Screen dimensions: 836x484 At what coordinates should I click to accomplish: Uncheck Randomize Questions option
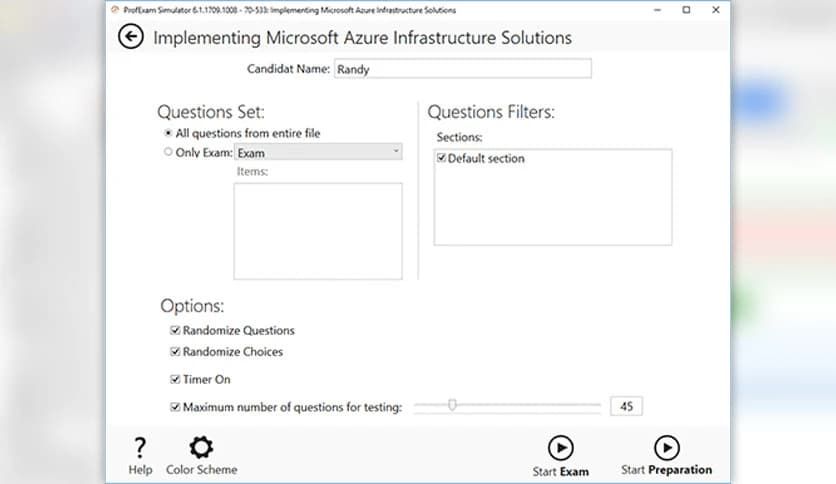tap(175, 331)
